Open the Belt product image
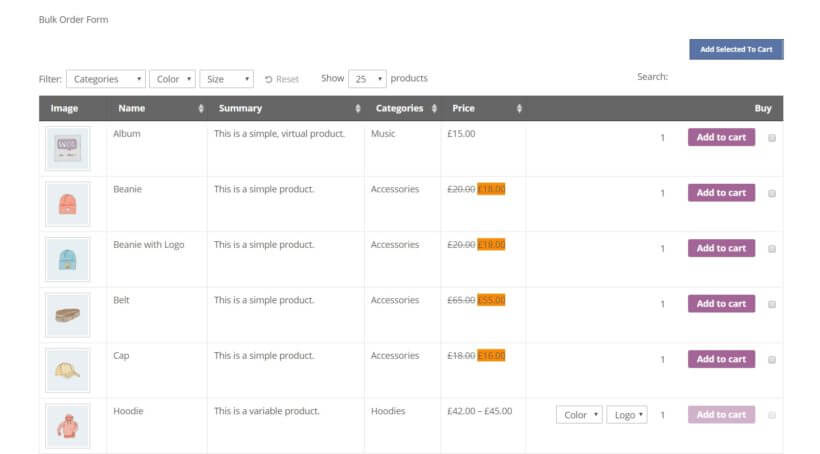The height and width of the screenshot is (454, 820). pos(67,315)
